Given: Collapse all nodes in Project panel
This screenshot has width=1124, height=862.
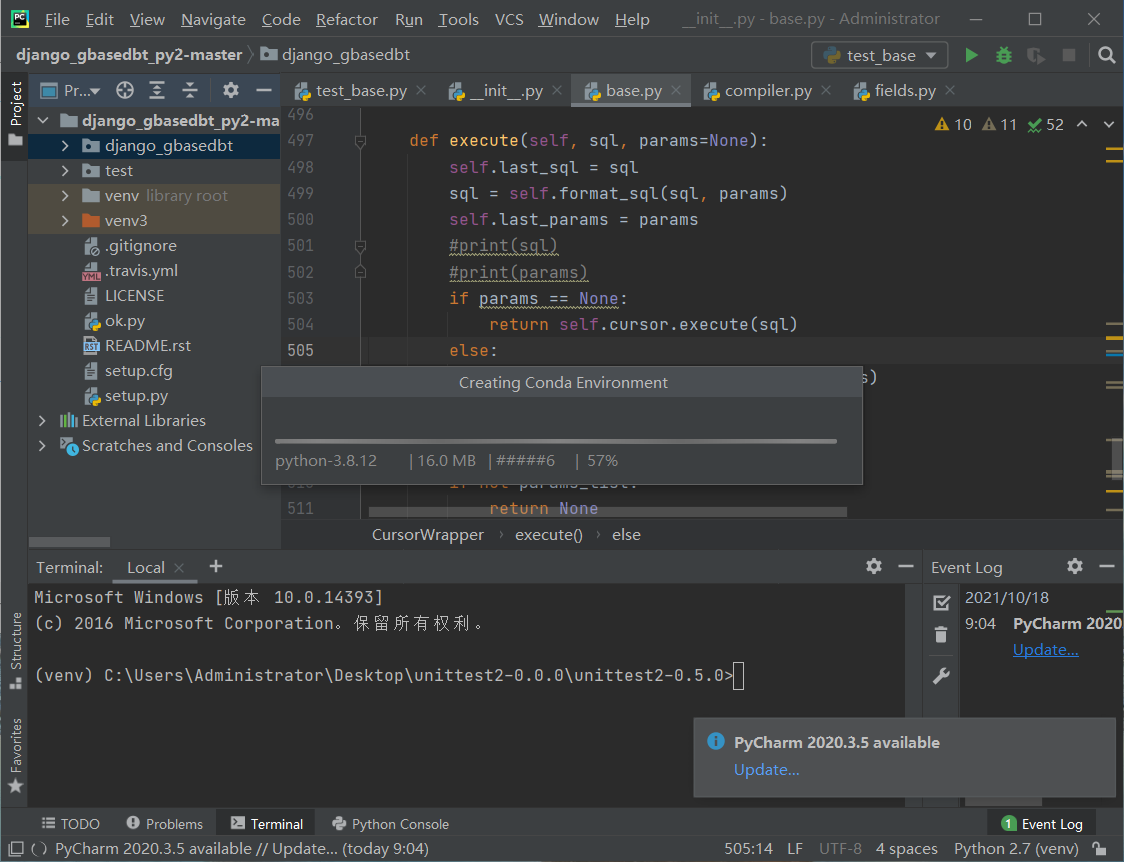Looking at the screenshot, I should tap(190, 90).
